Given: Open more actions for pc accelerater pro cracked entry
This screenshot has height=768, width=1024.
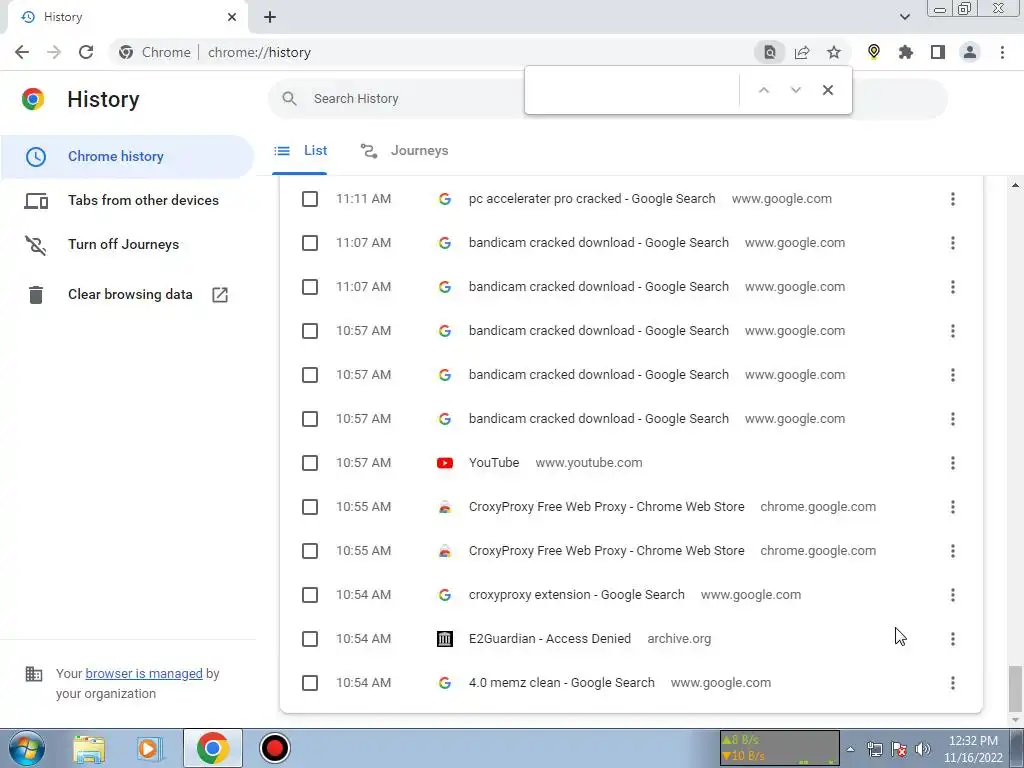Looking at the screenshot, I should tap(953, 199).
